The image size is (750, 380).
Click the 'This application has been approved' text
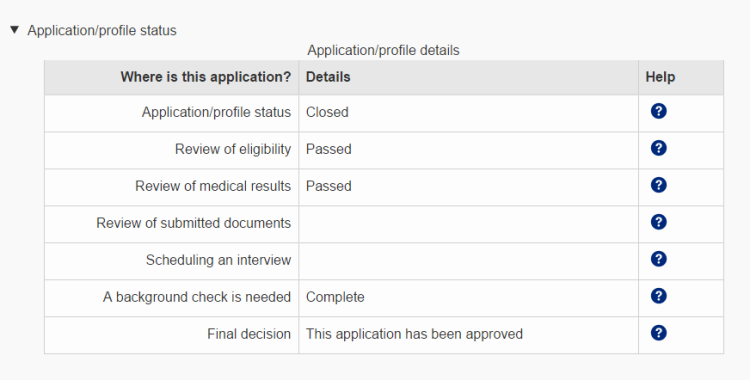414,334
